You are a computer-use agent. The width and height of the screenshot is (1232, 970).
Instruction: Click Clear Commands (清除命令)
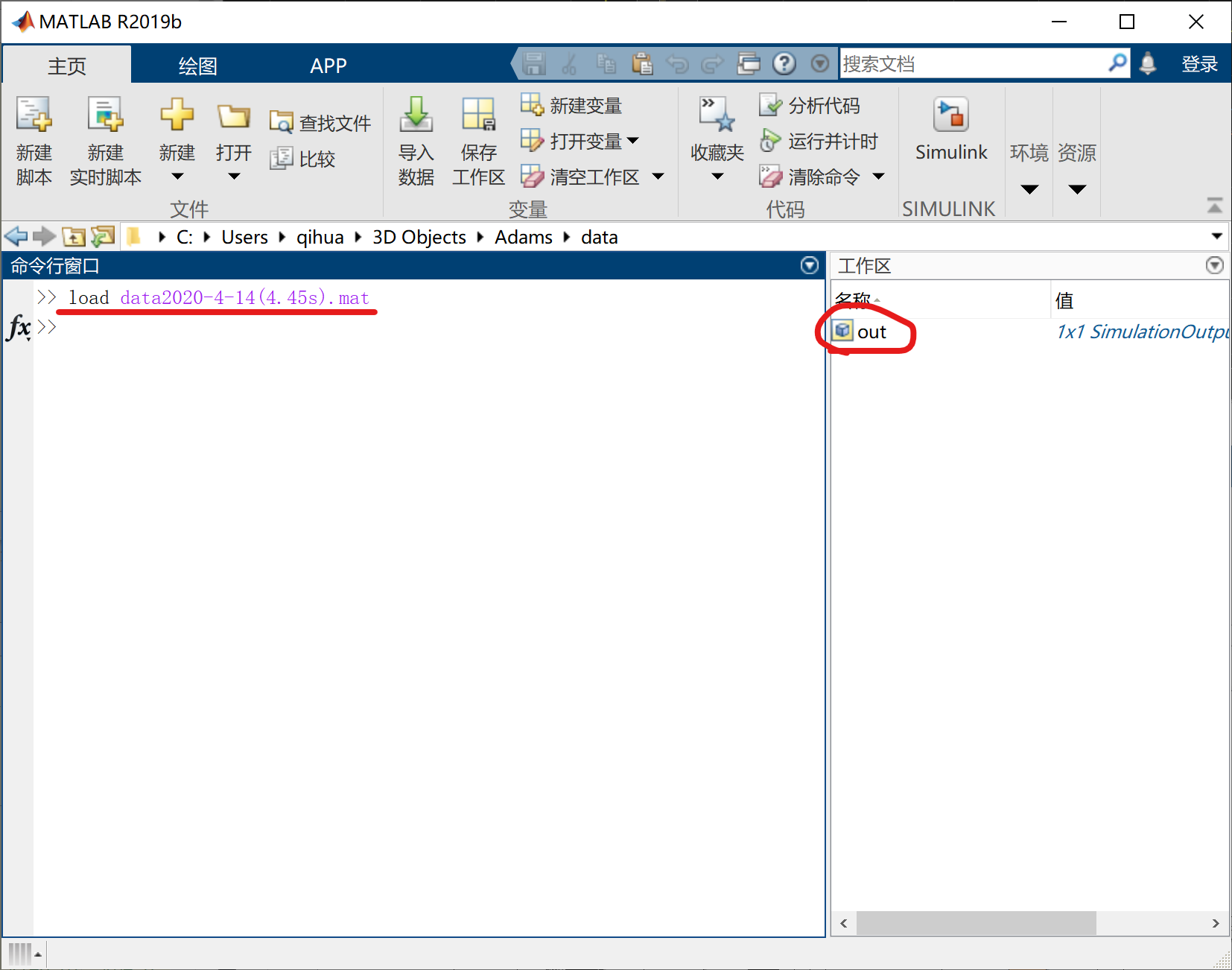[x=810, y=177]
